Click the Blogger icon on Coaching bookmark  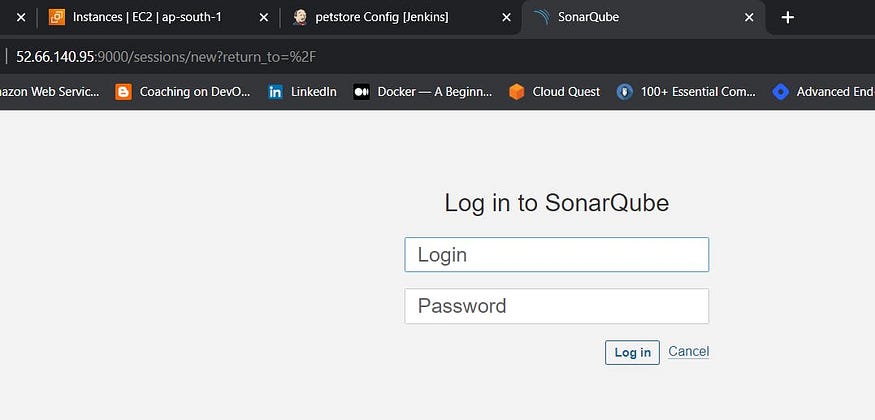(x=123, y=91)
